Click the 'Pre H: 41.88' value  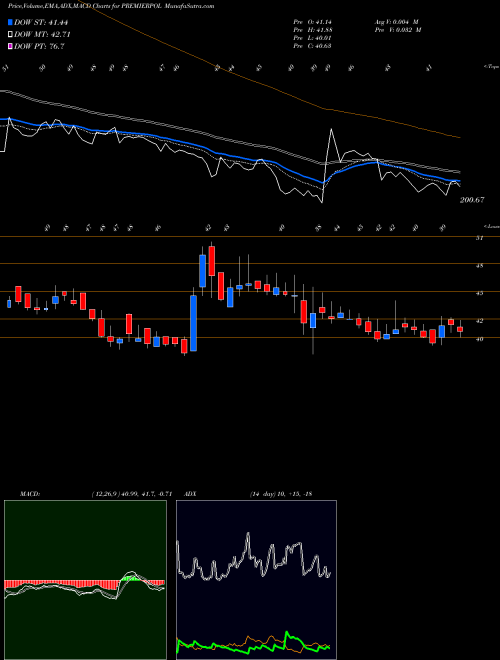pos(312,30)
